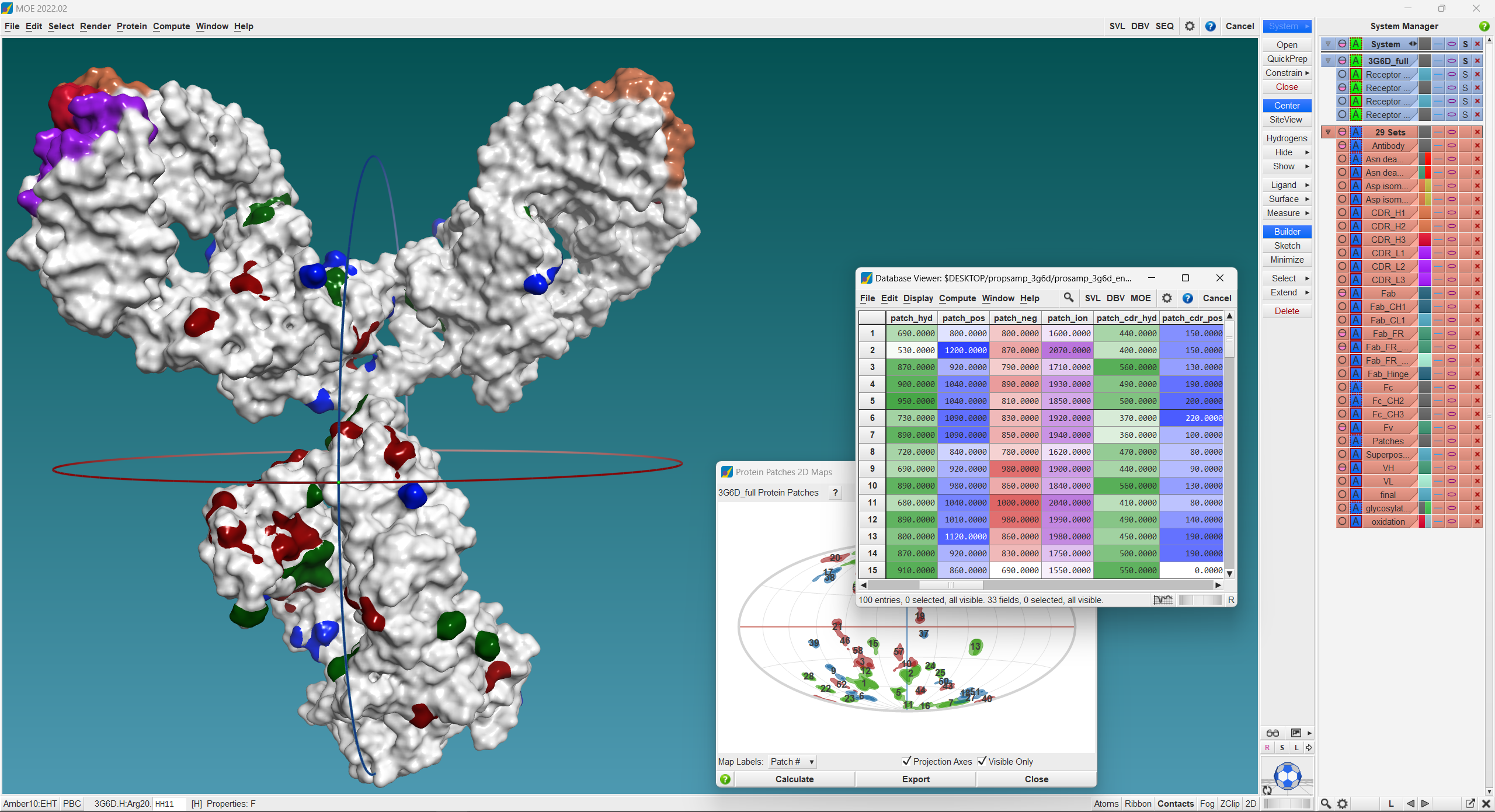Open the Ligand submenu in right bar
Viewport: 1495px width, 812px height.
coord(1287,185)
